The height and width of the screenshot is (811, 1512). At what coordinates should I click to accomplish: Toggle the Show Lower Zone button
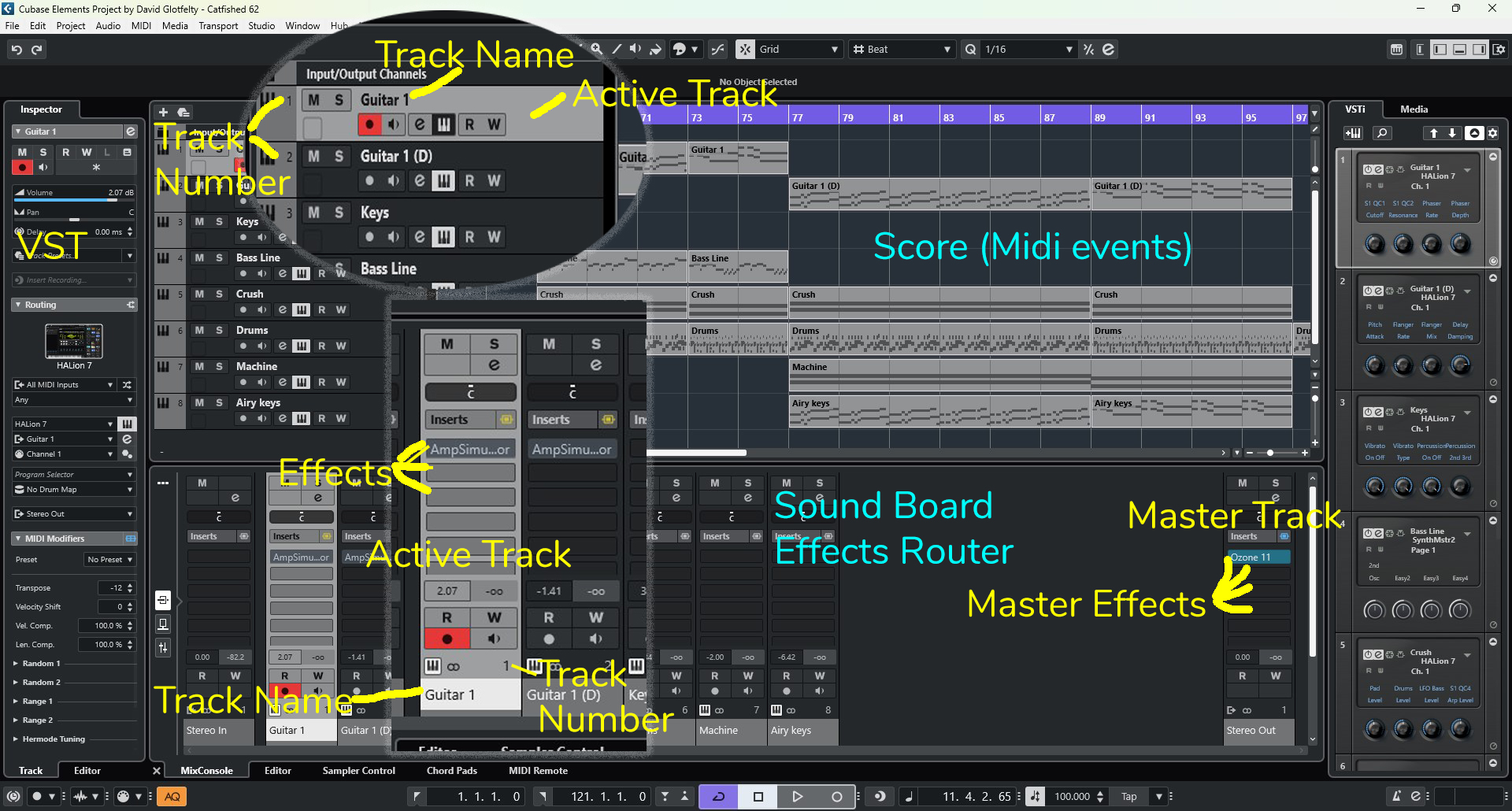pyautogui.click(x=1459, y=50)
